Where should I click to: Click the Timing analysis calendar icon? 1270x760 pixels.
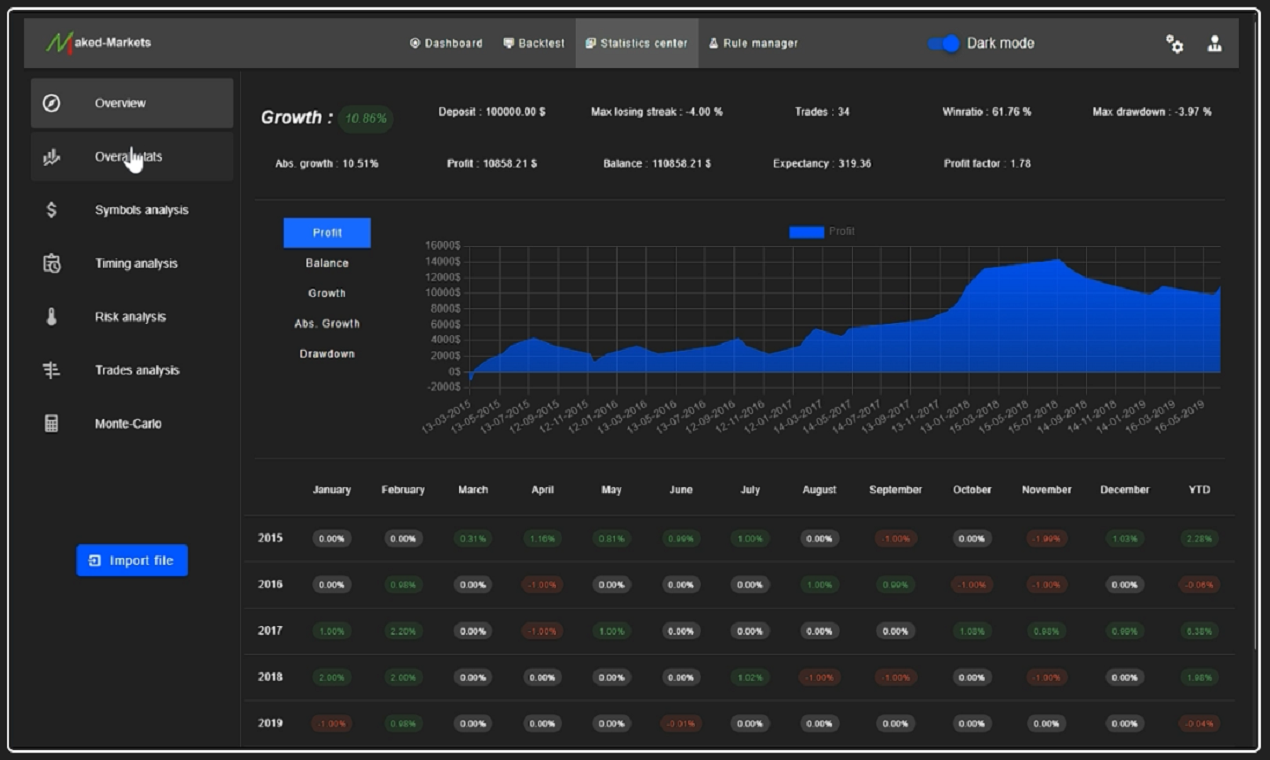(52, 264)
